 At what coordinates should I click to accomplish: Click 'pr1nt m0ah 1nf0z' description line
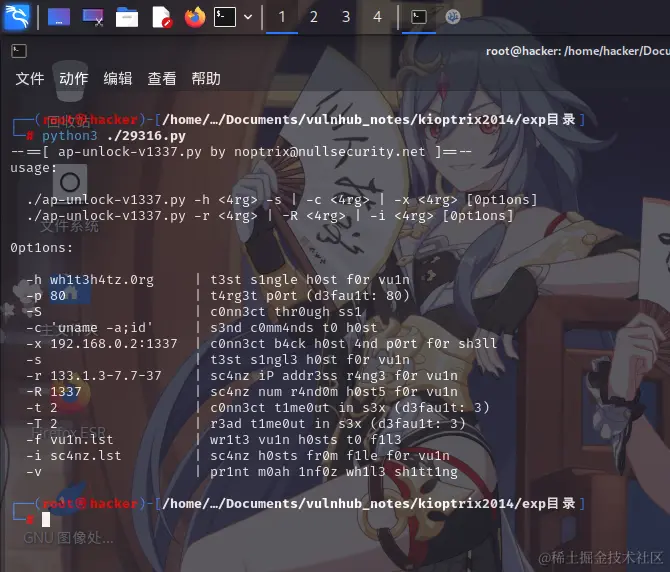333,472
